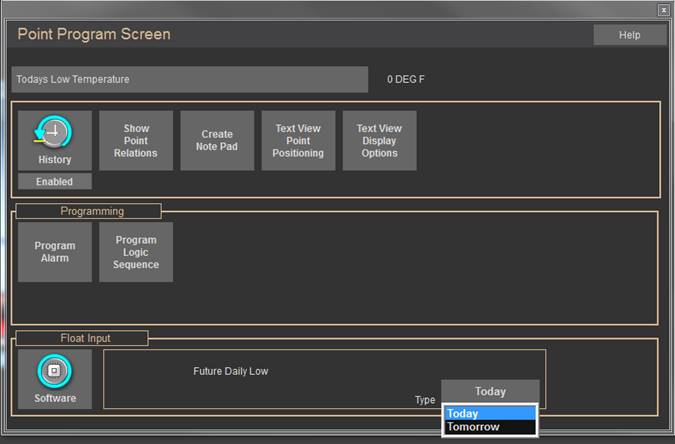Open Show Point Relations
675x444 pixels.
(x=136, y=141)
